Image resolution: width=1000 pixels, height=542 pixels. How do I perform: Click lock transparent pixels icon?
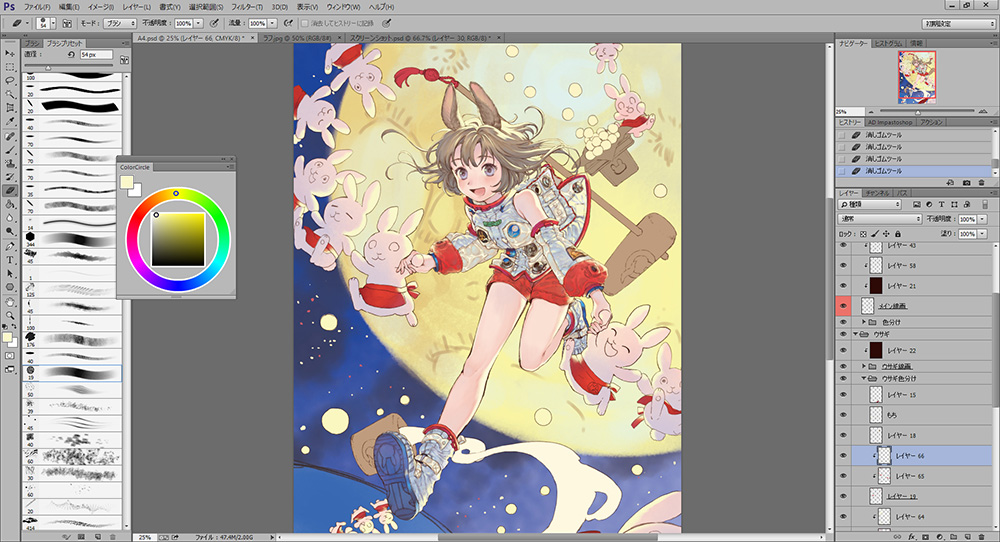(x=863, y=234)
